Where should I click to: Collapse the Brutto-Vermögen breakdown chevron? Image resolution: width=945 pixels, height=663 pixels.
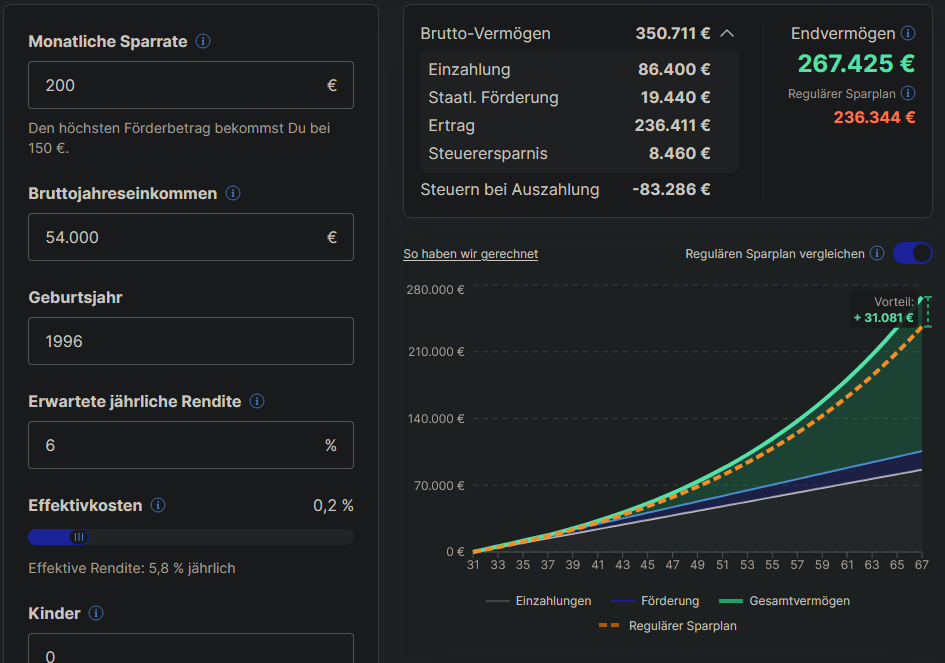pyautogui.click(x=727, y=34)
